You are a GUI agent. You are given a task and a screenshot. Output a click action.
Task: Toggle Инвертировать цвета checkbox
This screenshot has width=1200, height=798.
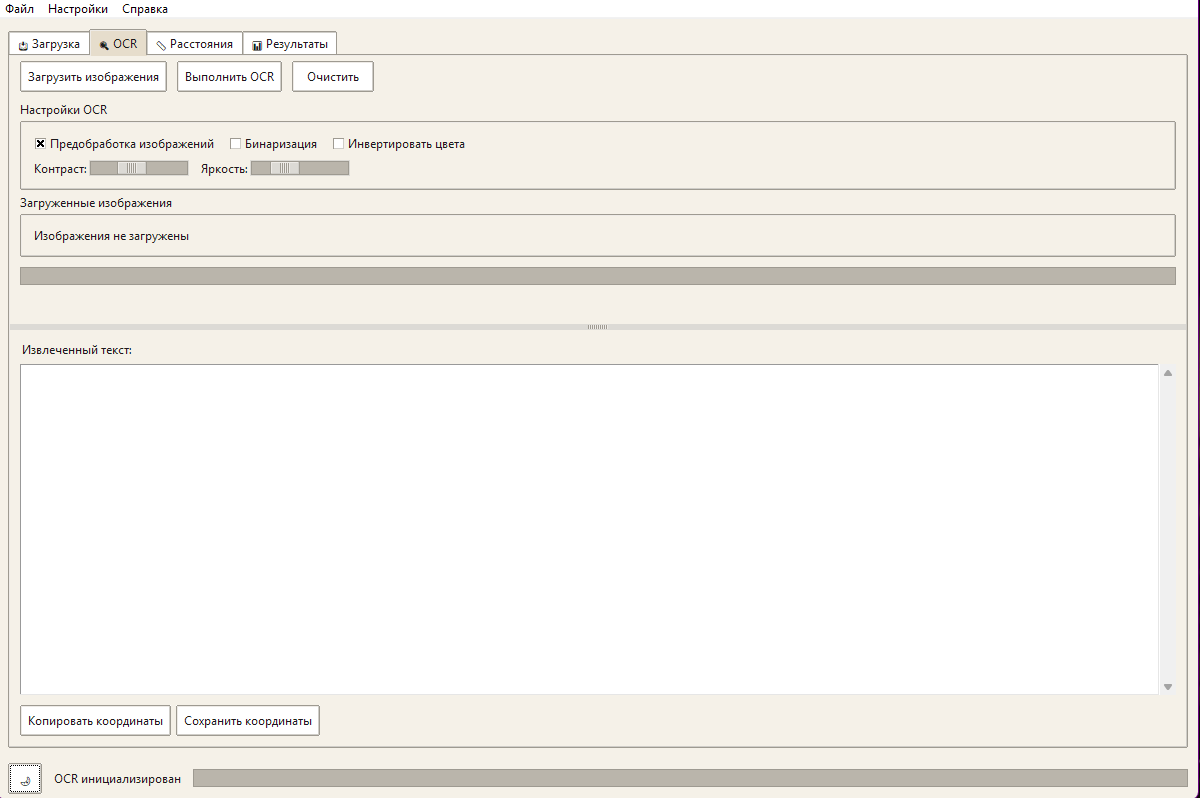[x=339, y=144]
